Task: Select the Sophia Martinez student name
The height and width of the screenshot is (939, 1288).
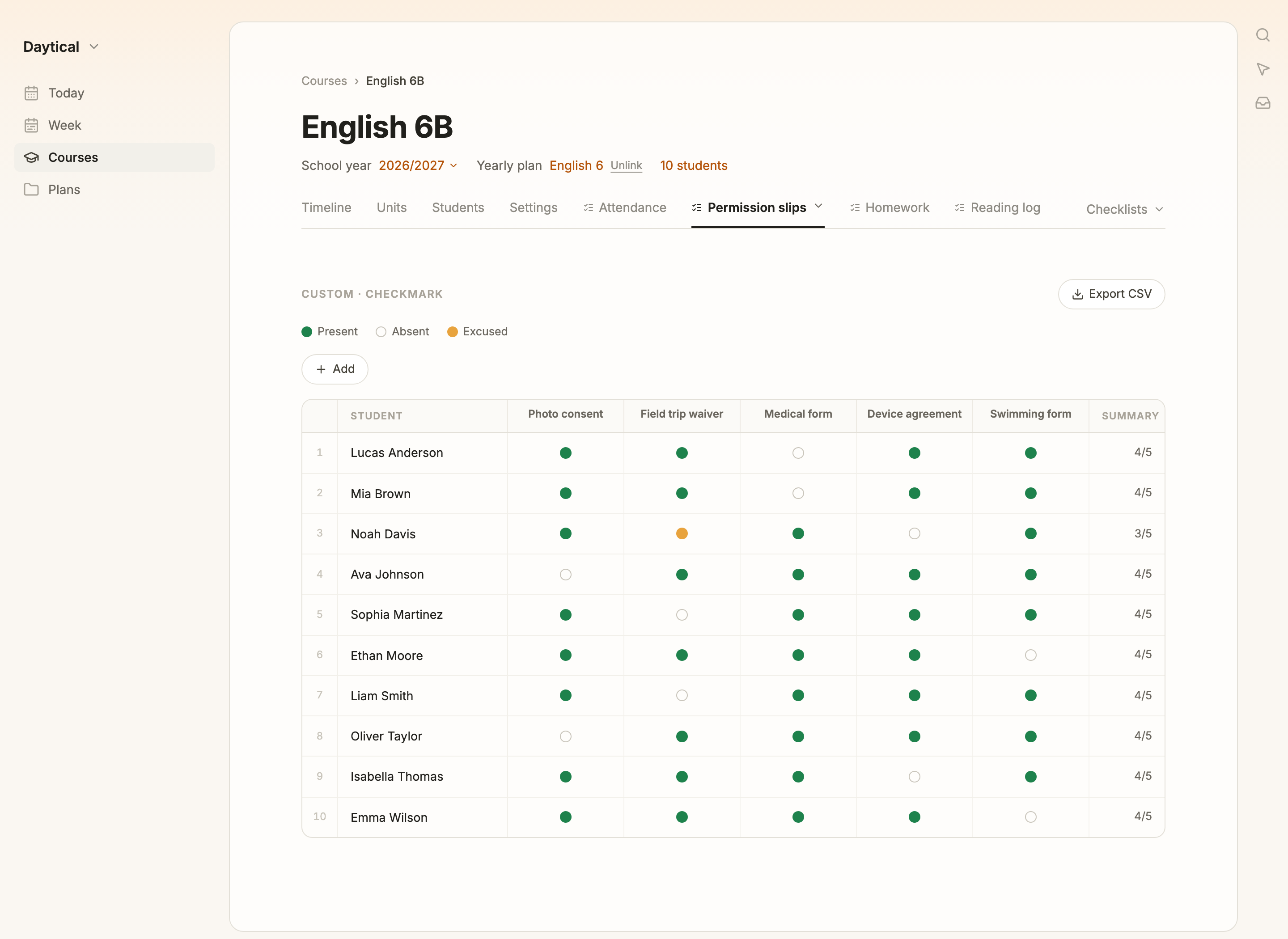Action: coord(397,615)
